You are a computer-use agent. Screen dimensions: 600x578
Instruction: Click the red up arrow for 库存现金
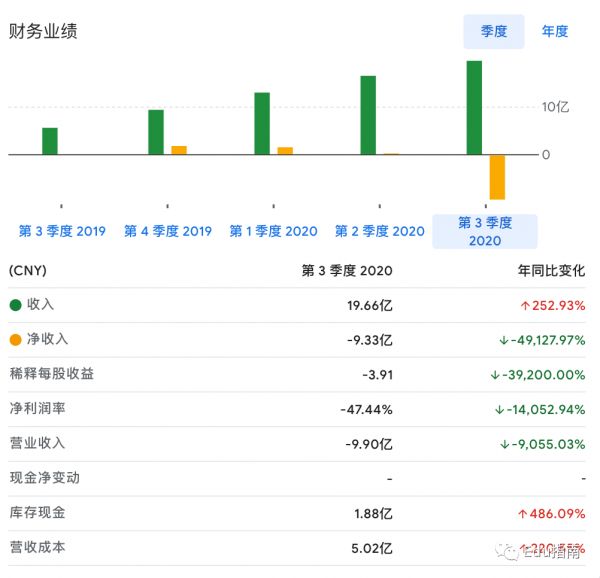point(522,513)
